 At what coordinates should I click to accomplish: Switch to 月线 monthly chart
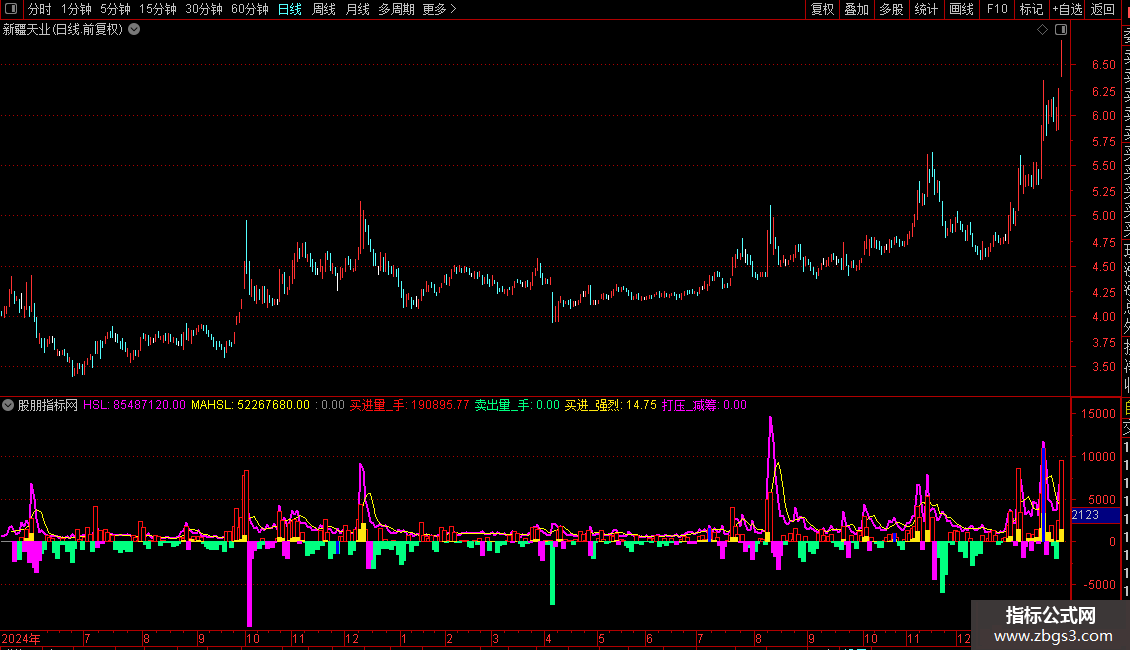(x=357, y=9)
